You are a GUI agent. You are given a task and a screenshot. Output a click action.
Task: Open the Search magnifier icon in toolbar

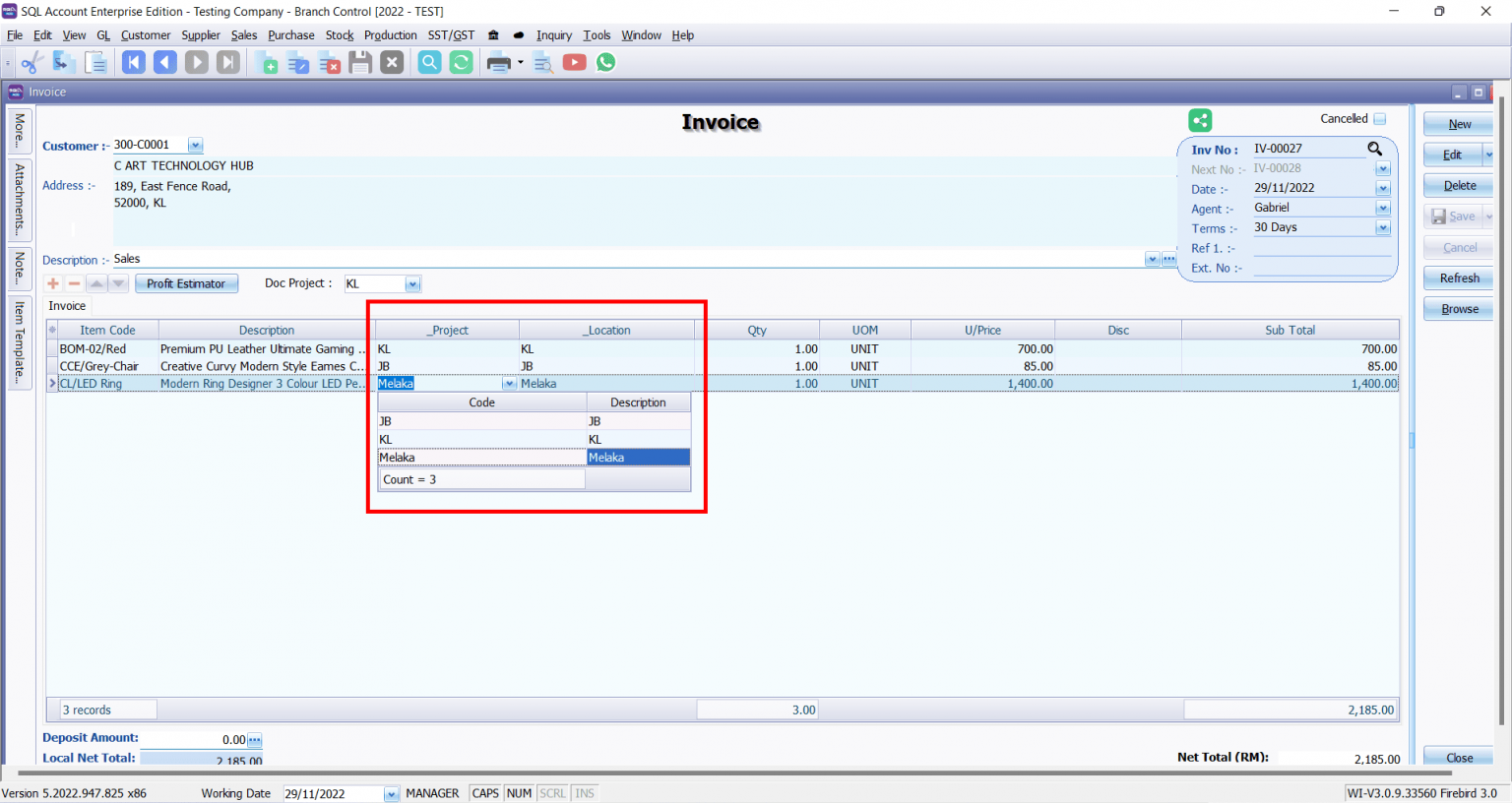(x=429, y=62)
